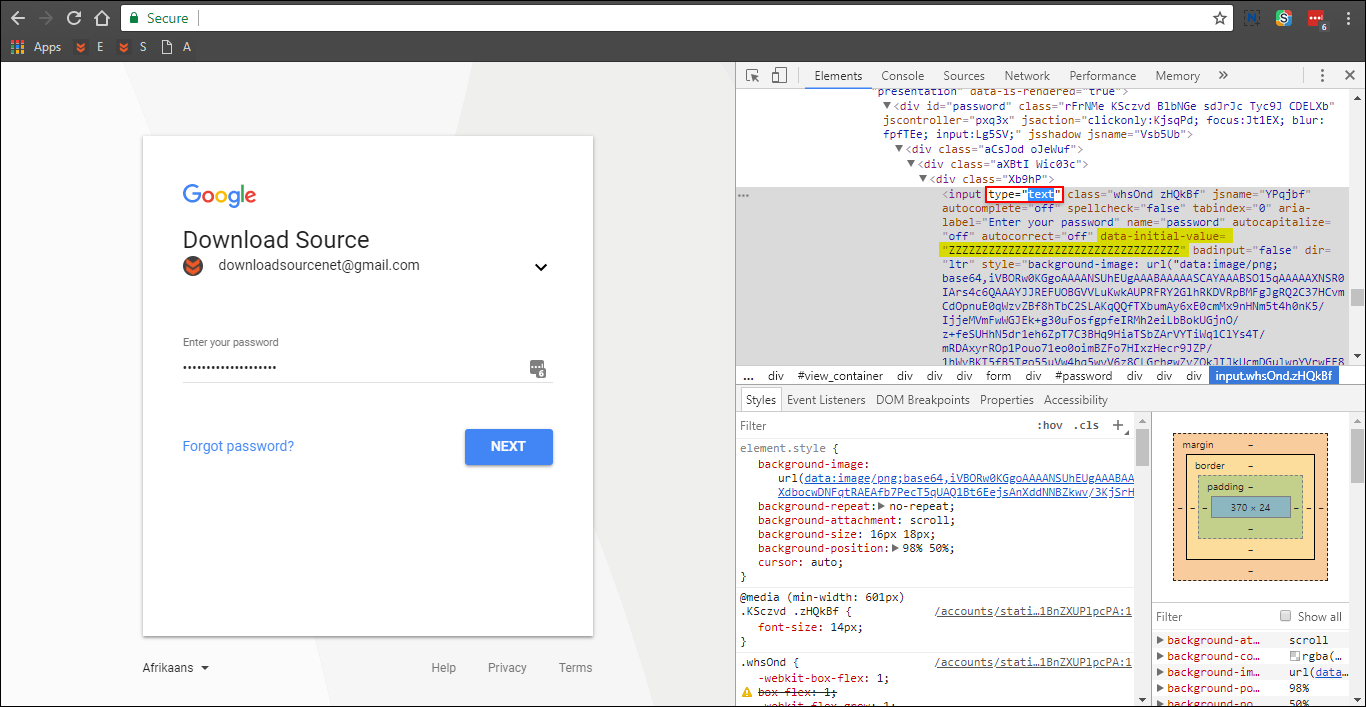Open the browser home page icon
1366x707 pixels.
(x=102, y=18)
